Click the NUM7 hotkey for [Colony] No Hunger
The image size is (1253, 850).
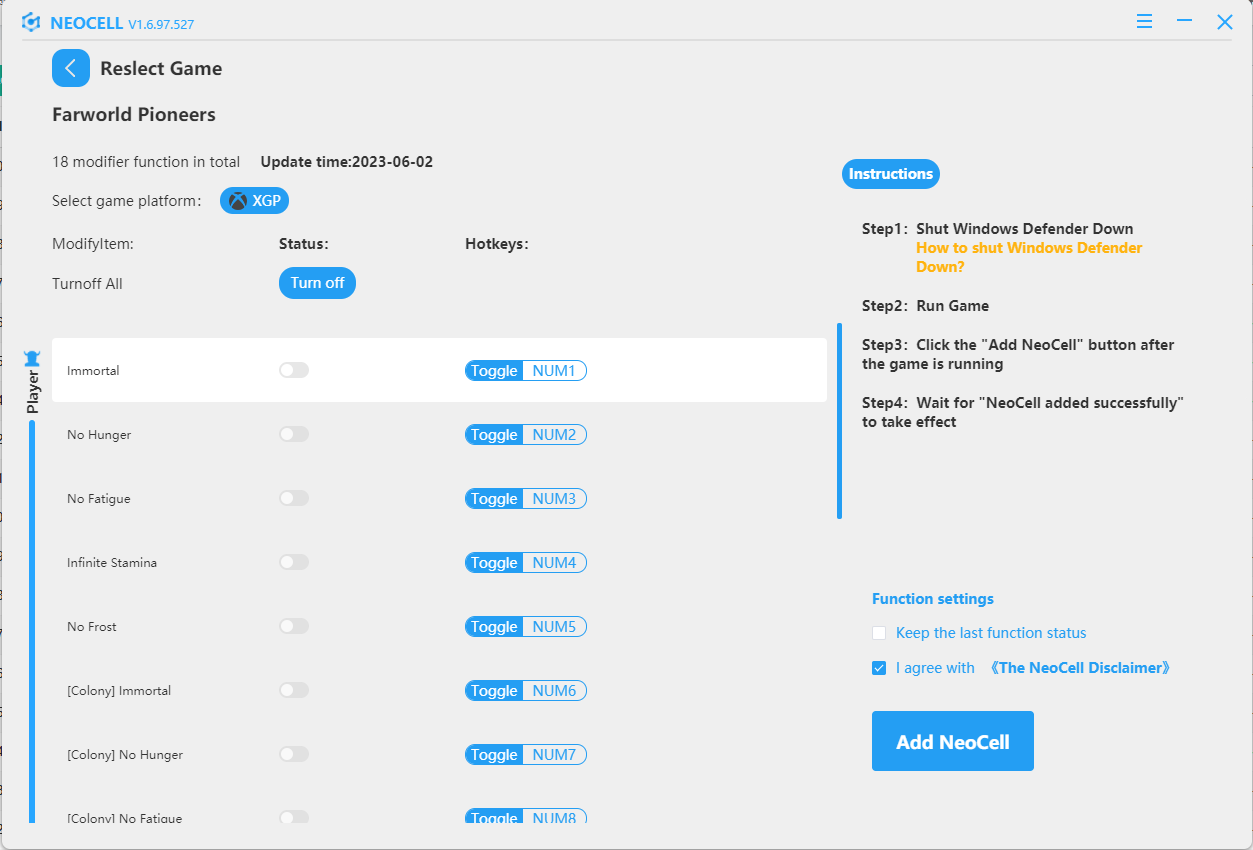coord(554,755)
